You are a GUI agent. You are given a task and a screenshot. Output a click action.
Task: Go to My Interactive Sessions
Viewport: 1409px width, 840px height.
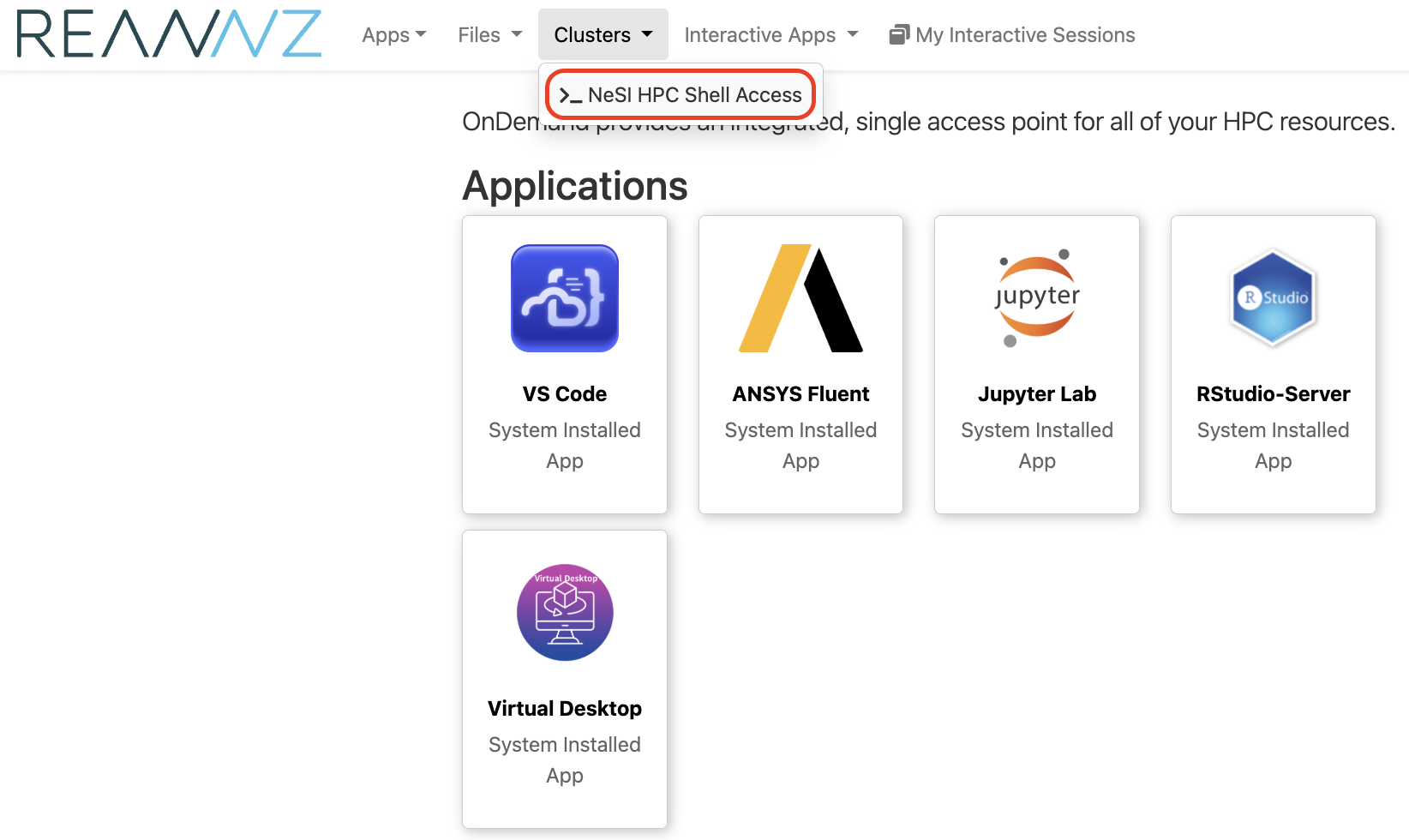1024,35
